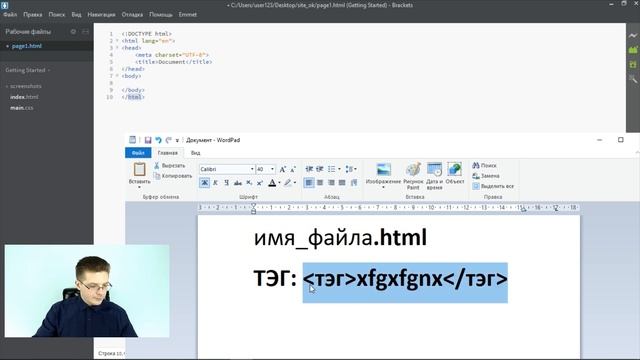
Task: Open the quick access toolbar customize arrow
Action: coord(177,140)
